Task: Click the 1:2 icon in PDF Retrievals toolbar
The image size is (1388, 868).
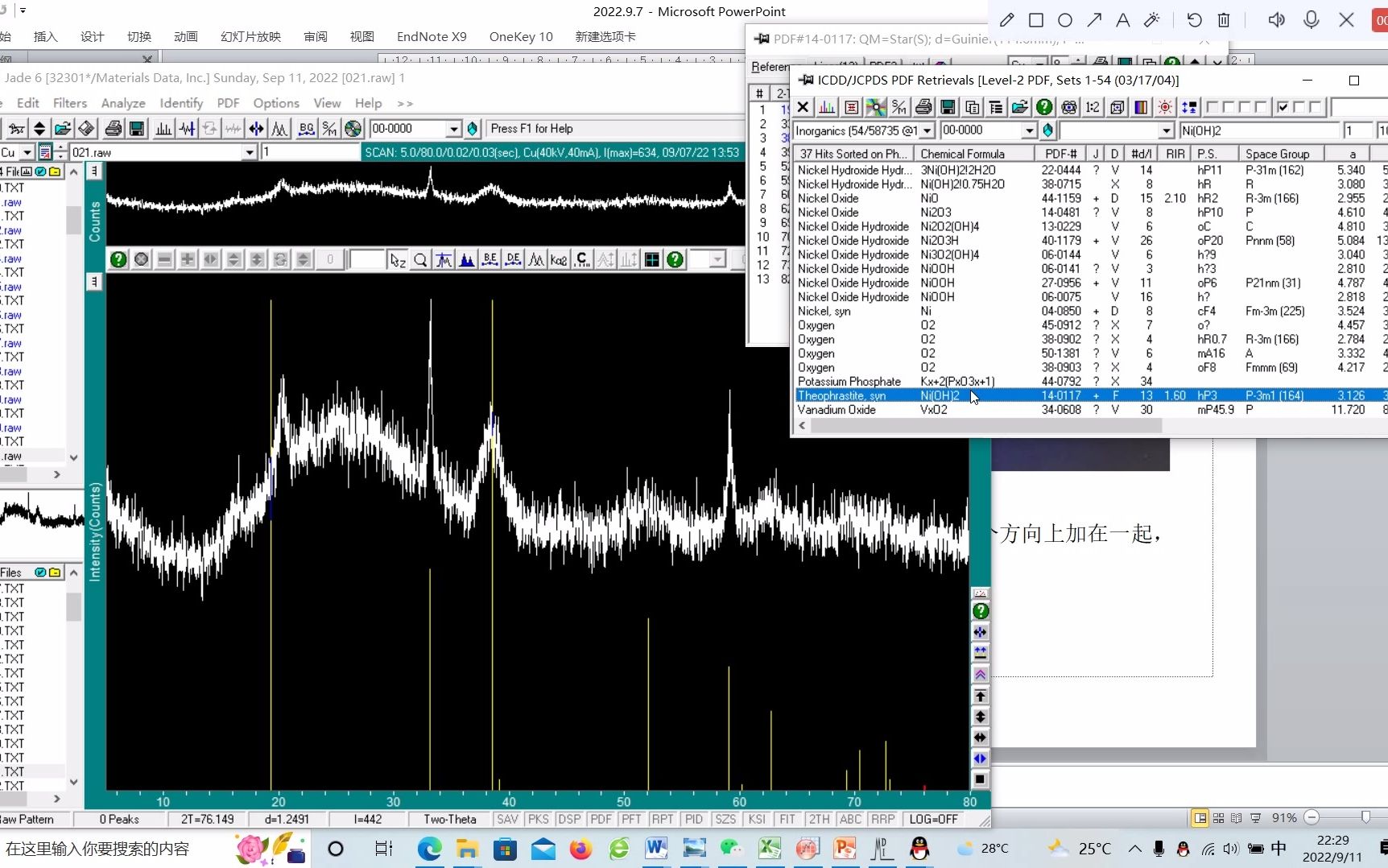Action: click(x=1093, y=107)
